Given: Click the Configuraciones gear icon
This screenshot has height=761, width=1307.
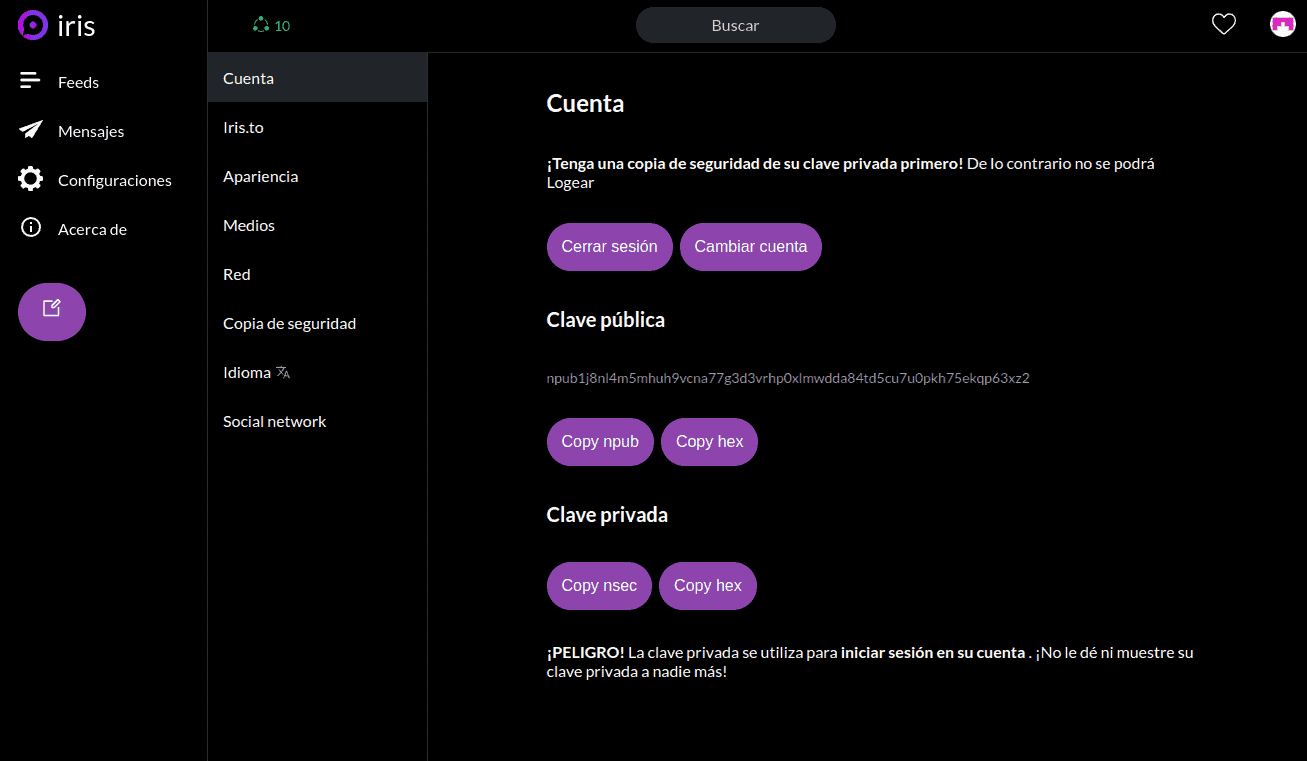Looking at the screenshot, I should pos(31,180).
